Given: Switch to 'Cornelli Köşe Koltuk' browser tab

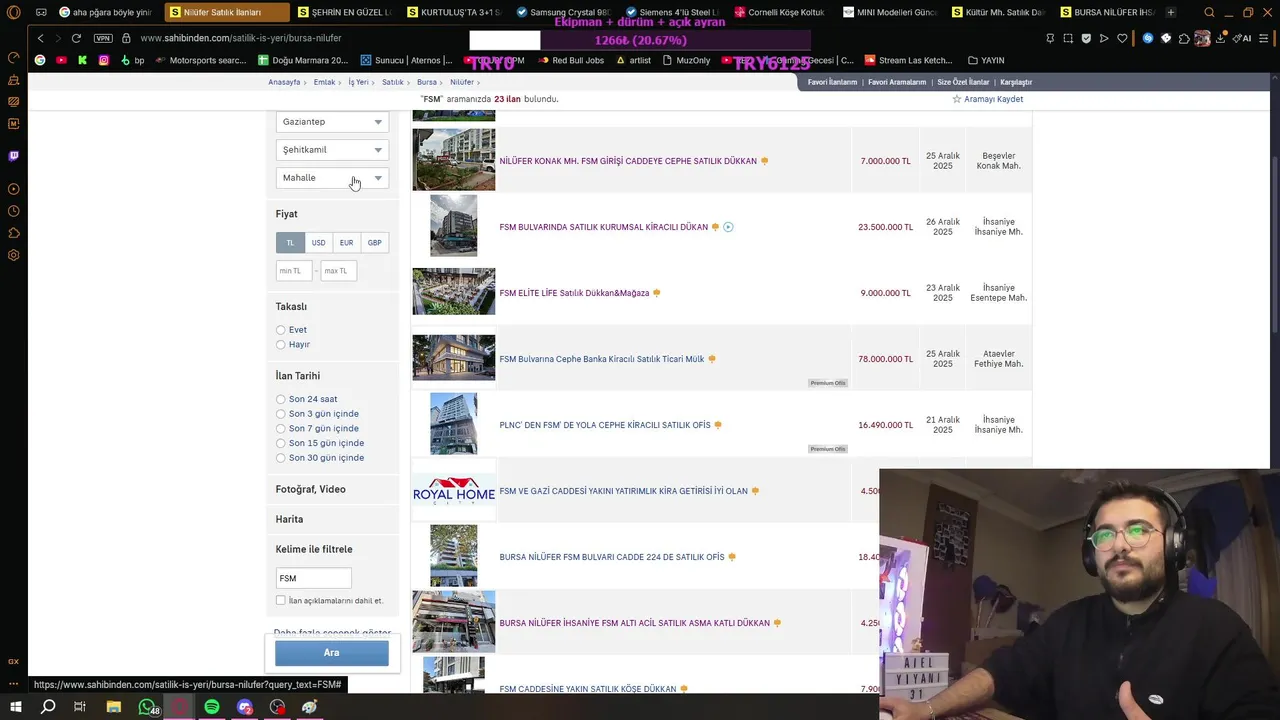Looking at the screenshot, I should pos(780,12).
